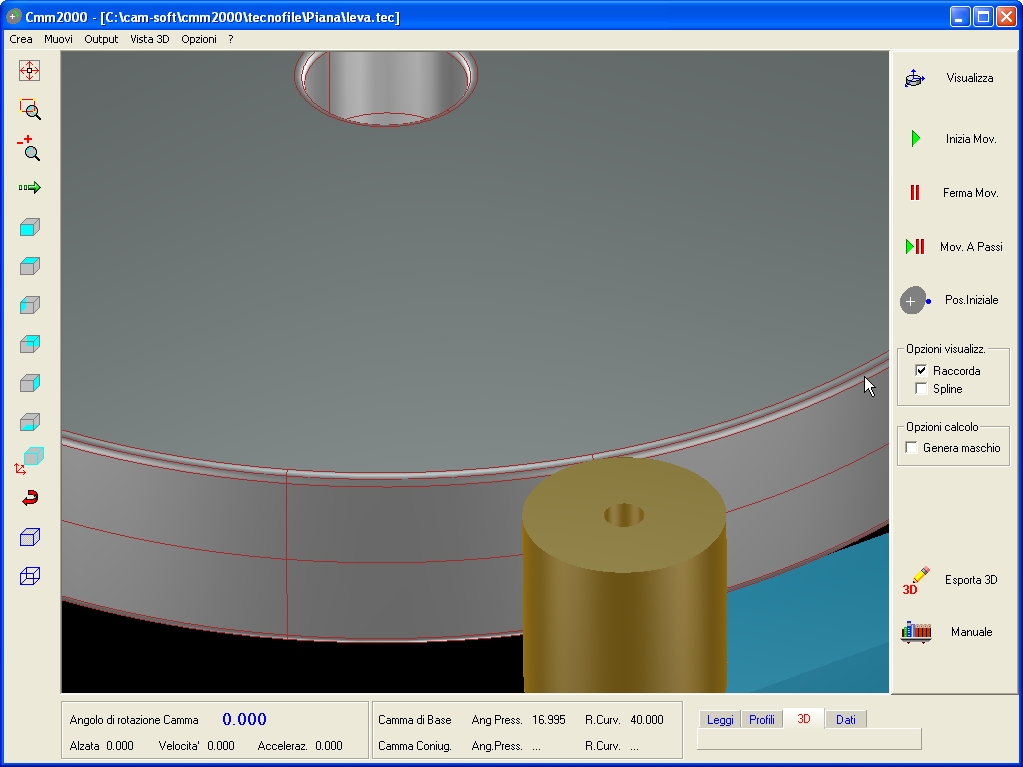Click the Ang Press. value 16.995
This screenshot has height=767, width=1023.
[549, 720]
